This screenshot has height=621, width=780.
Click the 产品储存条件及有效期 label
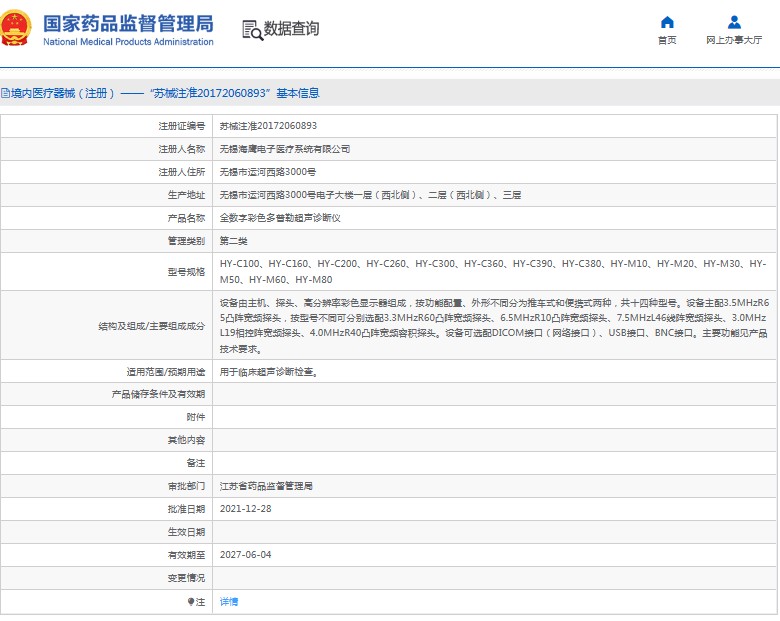point(158,394)
